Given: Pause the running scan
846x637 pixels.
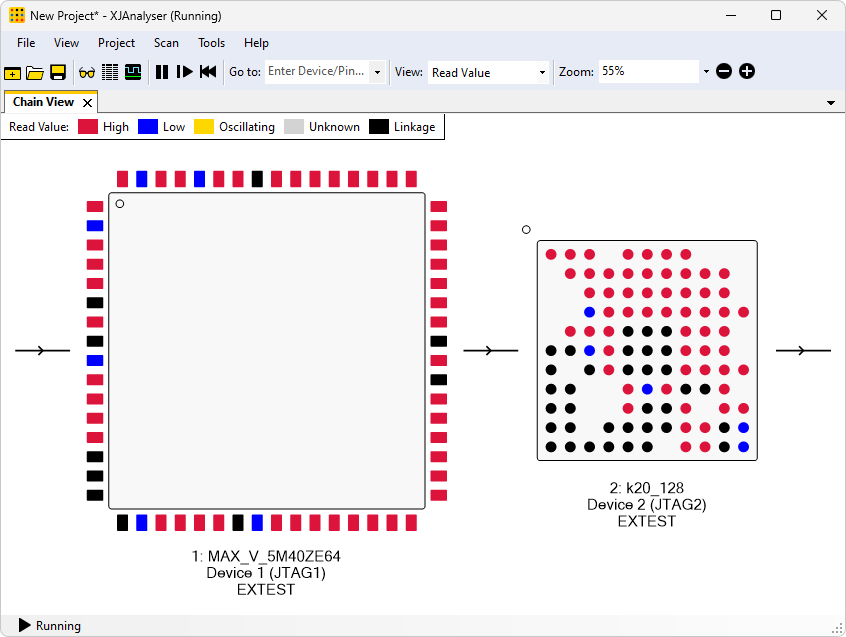Looking at the screenshot, I should coord(162,72).
